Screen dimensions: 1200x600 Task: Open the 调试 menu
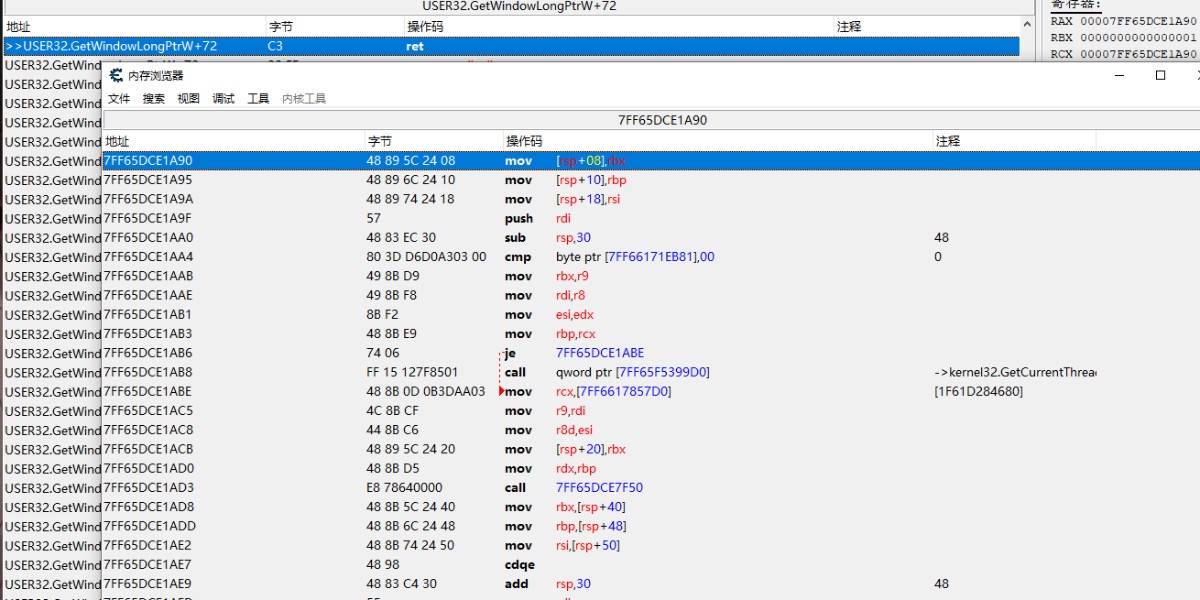224,99
